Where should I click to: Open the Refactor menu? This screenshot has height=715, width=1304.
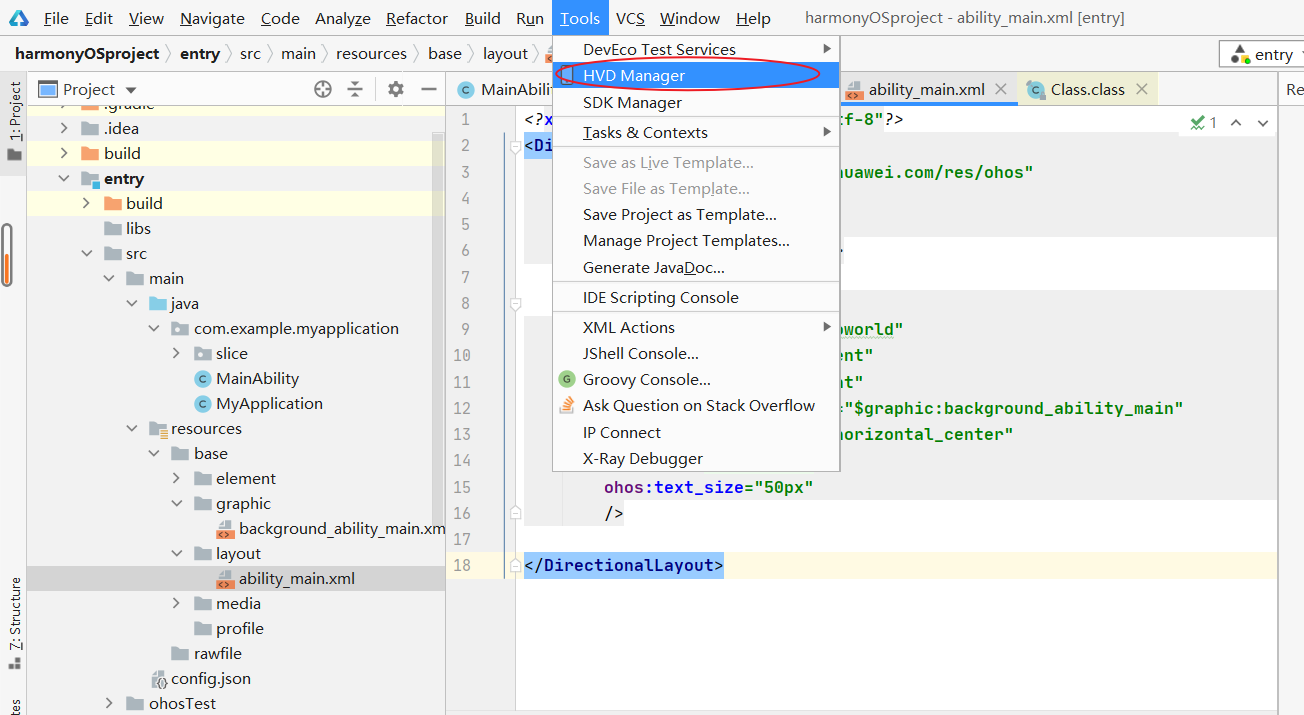[x=416, y=18]
